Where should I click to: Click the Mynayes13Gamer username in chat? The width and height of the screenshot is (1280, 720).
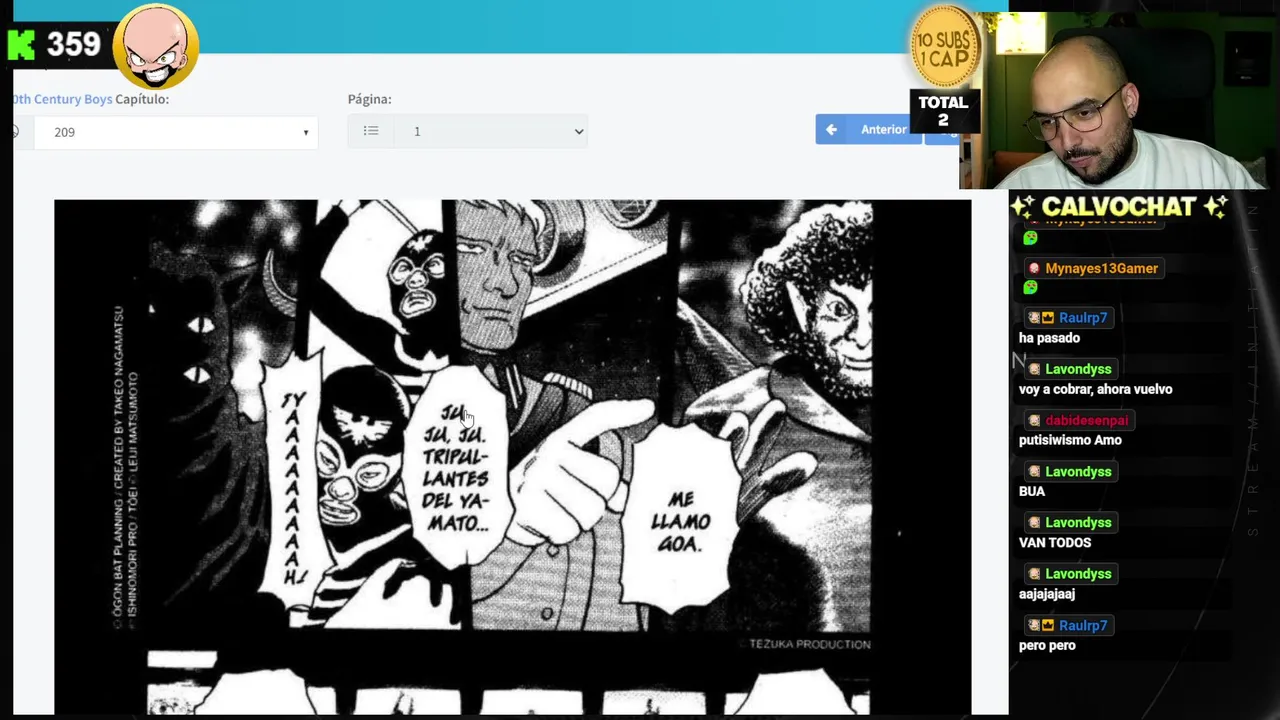(1101, 268)
